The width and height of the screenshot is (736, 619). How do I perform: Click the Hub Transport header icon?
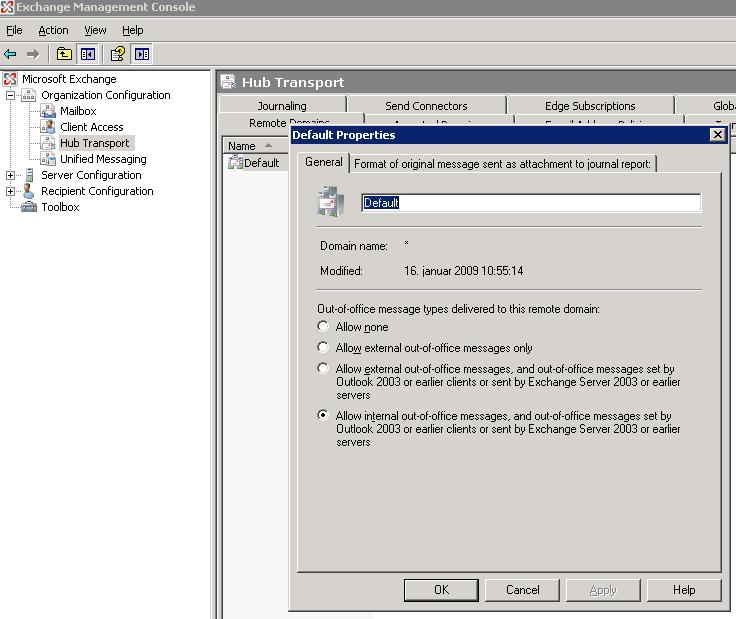[229, 82]
